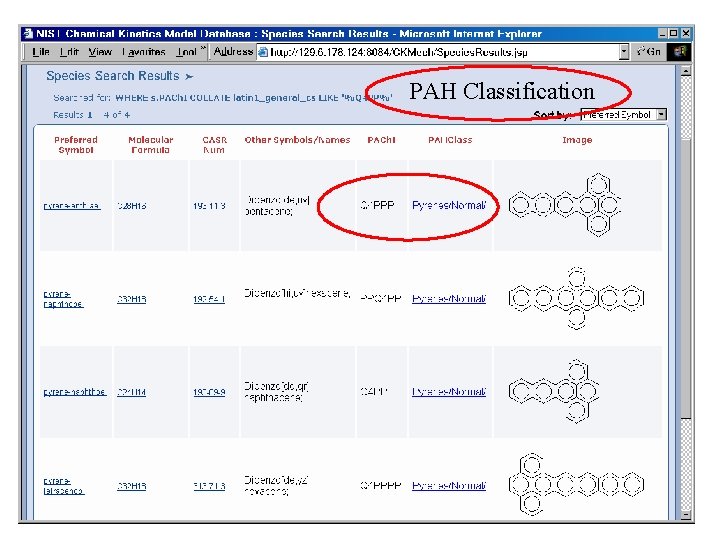Click Pyrenes/Normal class in Dibenzo hexacene row
720x540 pixels.
click(x=449, y=298)
